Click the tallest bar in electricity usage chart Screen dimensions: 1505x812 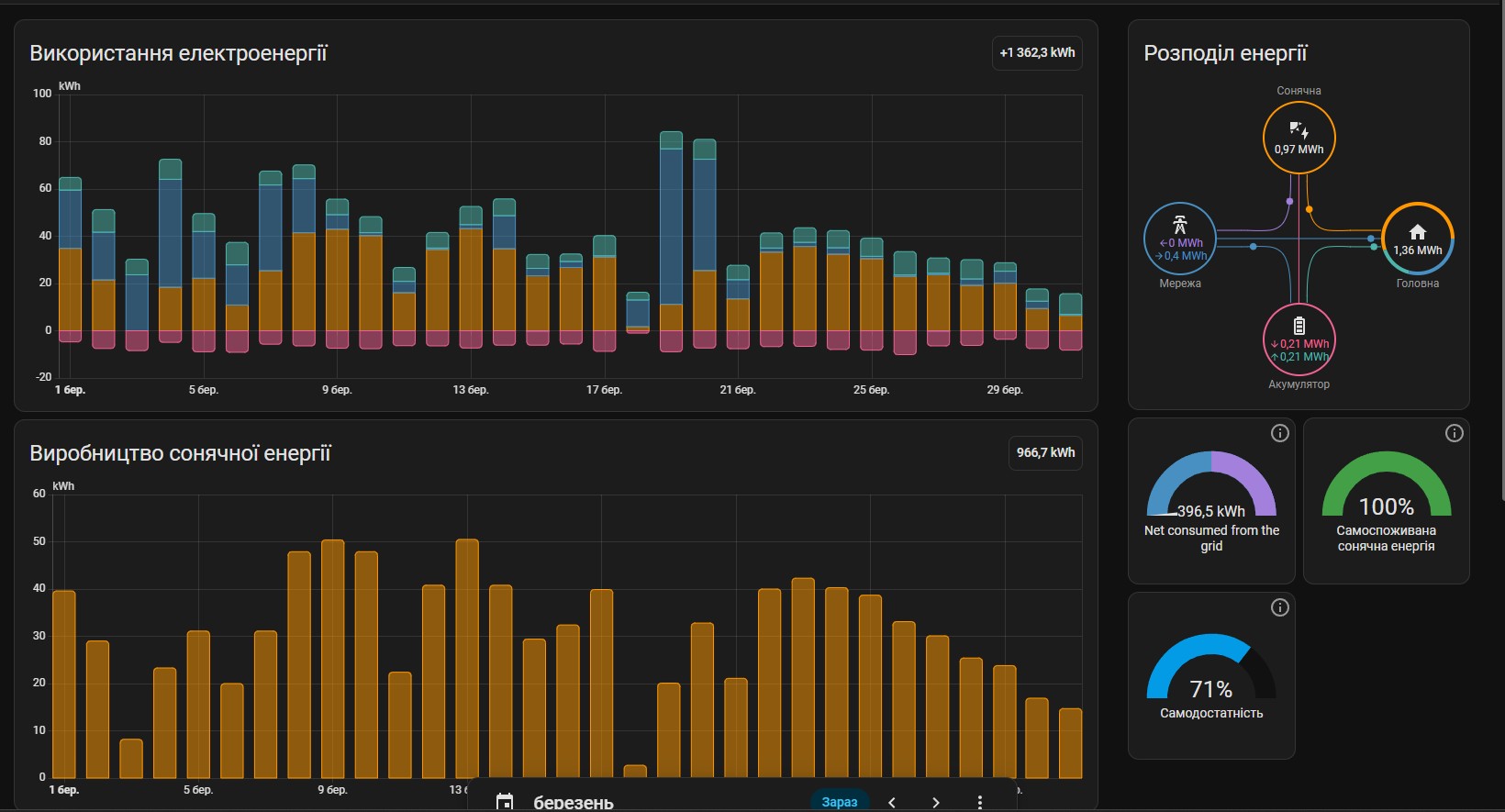click(671, 229)
